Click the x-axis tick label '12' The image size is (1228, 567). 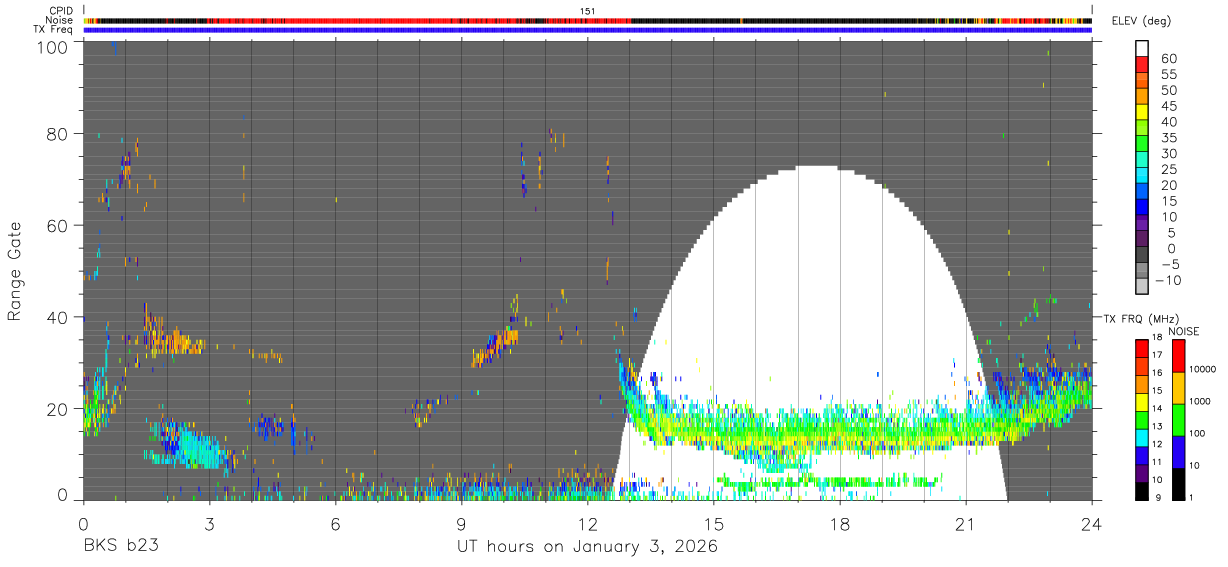587,522
